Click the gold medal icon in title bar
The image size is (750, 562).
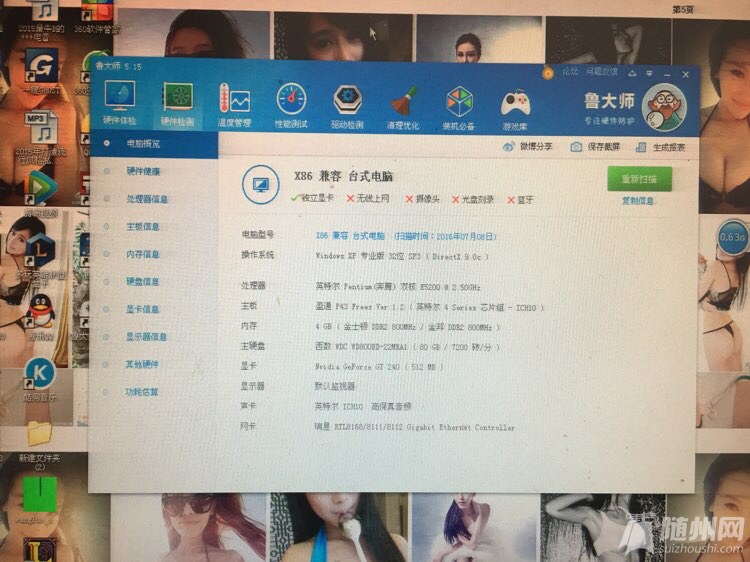click(x=548, y=73)
